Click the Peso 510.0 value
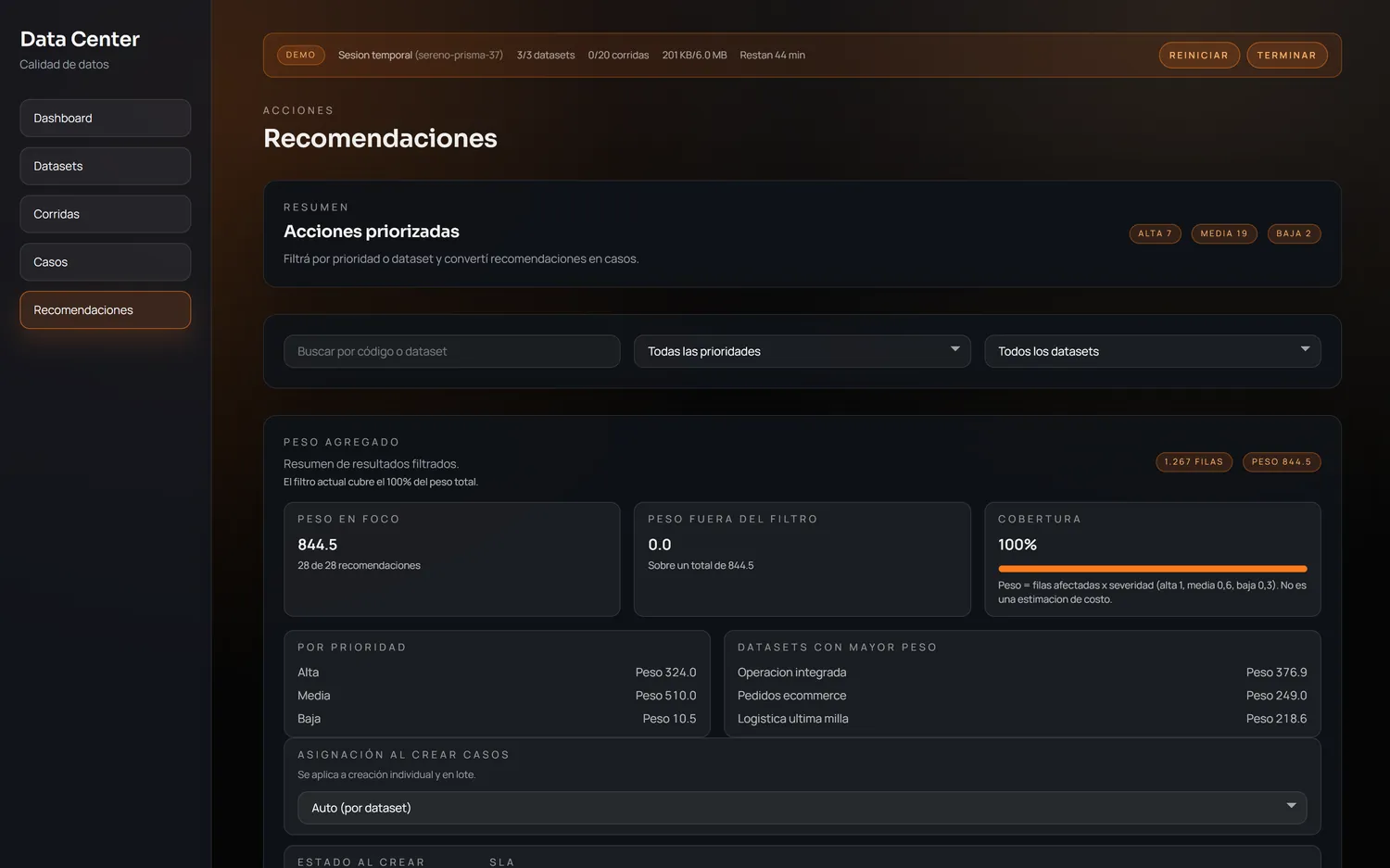Screen dimensions: 1390x868 tap(665, 696)
